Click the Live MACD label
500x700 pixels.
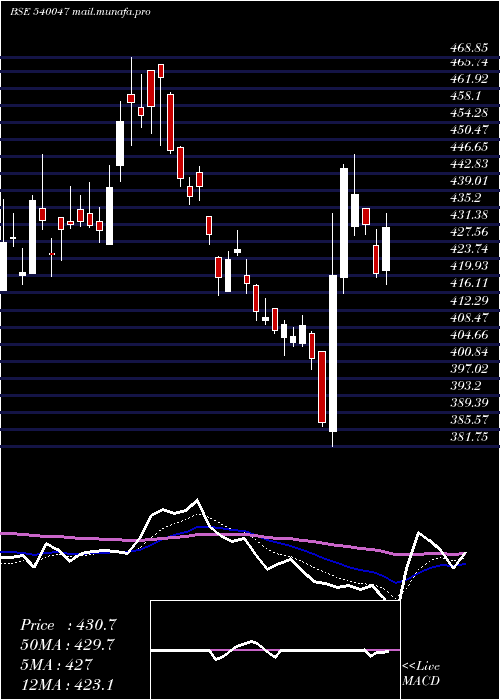click(421, 674)
